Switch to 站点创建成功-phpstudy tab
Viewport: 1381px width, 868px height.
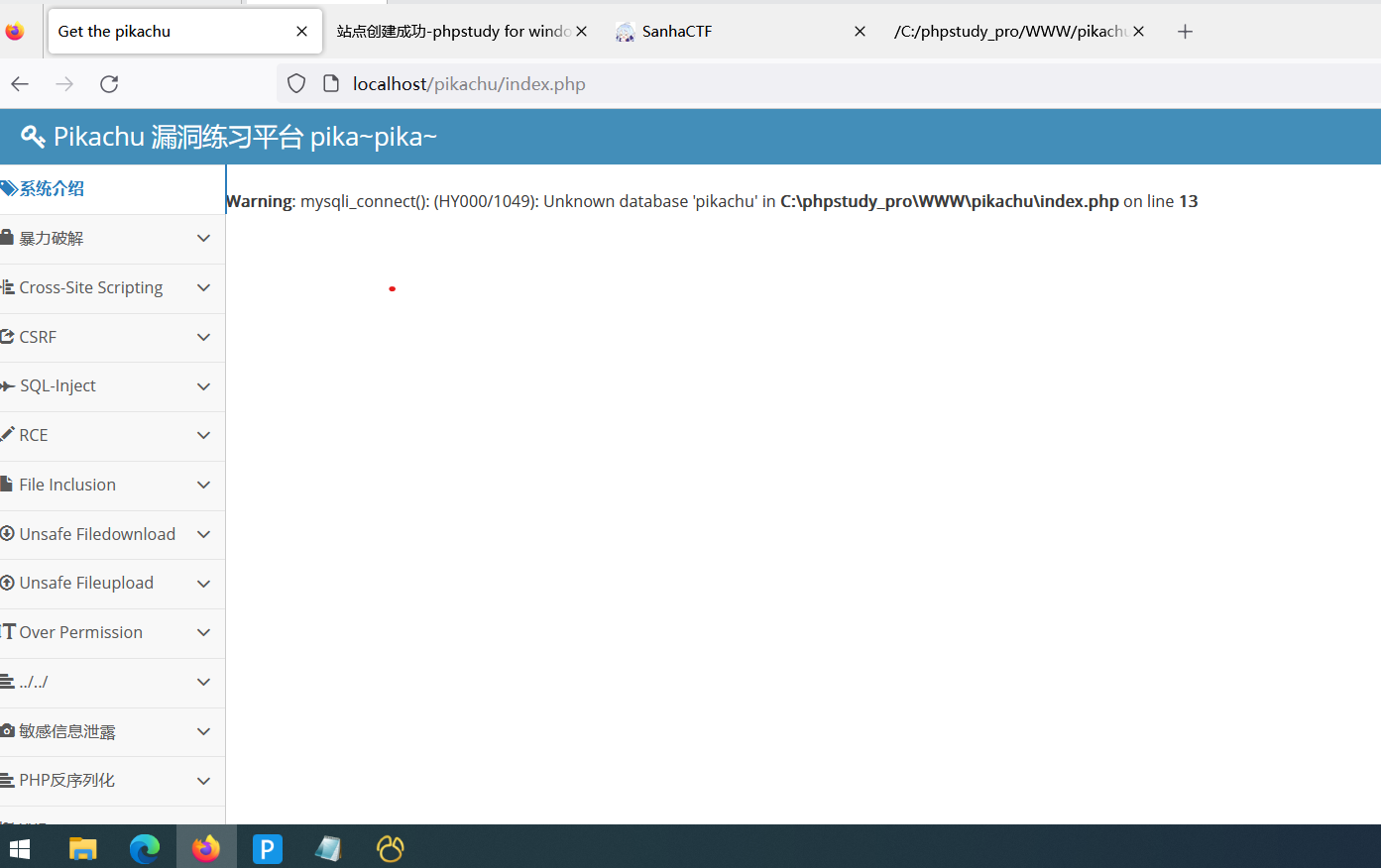pos(452,32)
